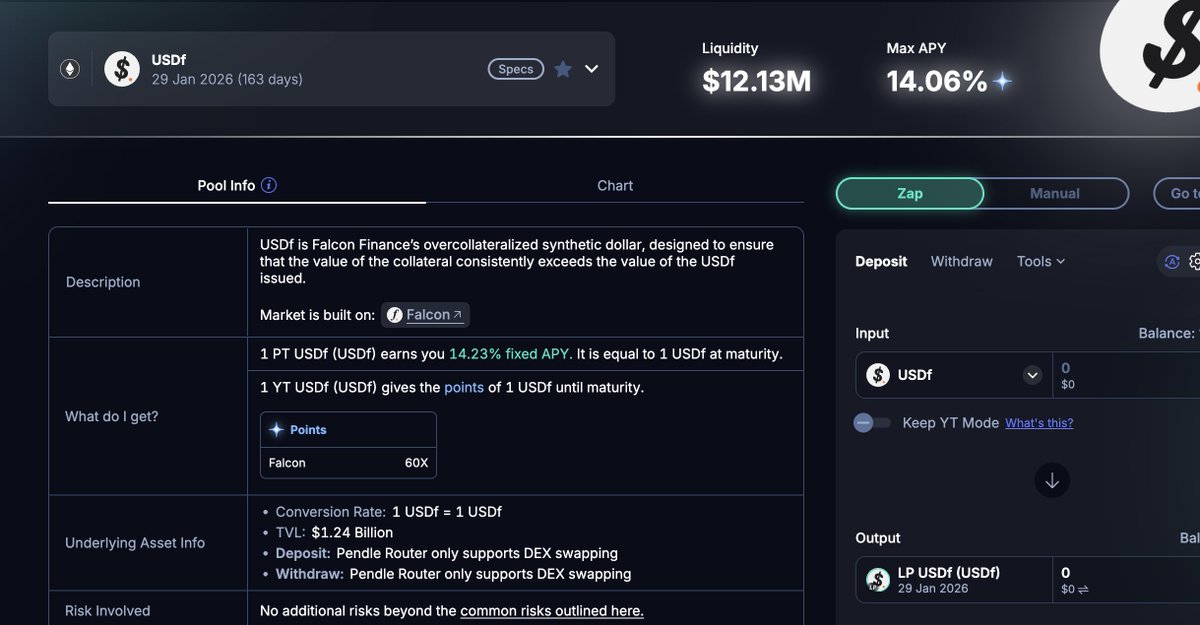Click the Pool Info info icon
Image resolution: width=1200 pixels, height=625 pixels.
(x=269, y=185)
